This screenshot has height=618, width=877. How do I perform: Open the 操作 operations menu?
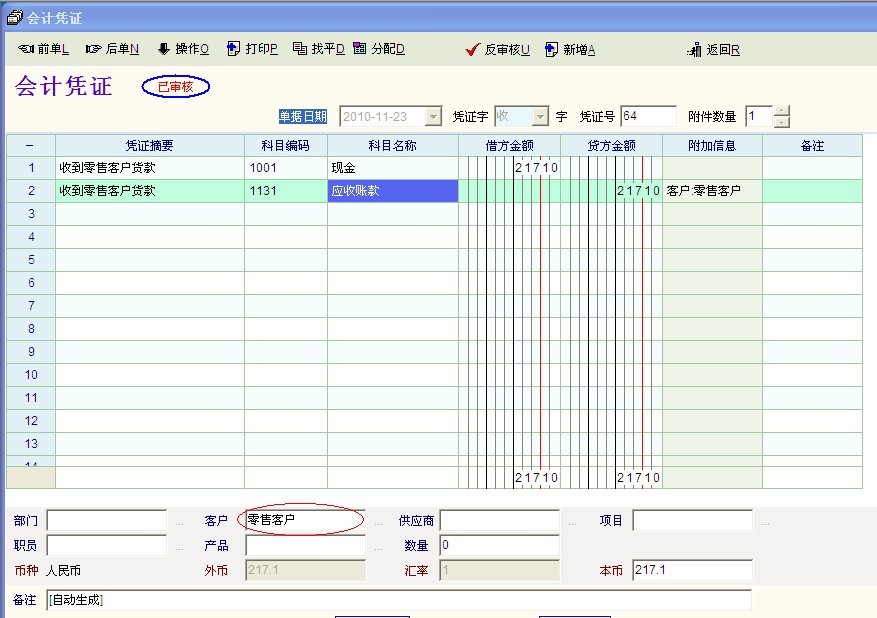tap(182, 49)
